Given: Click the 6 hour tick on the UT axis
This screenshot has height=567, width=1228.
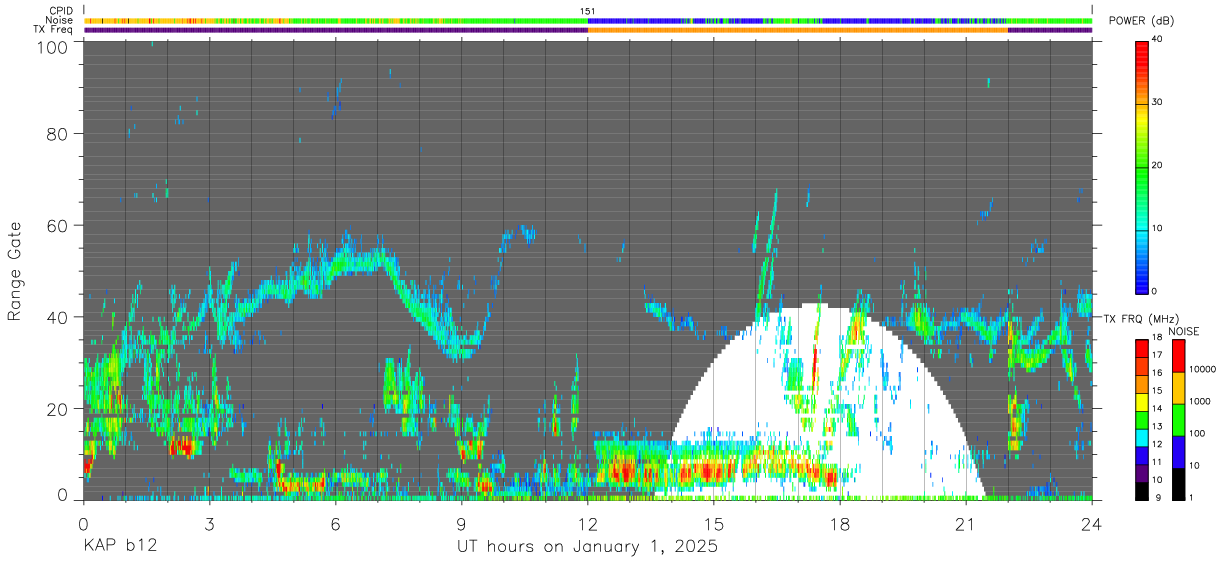Looking at the screenshot, I should (x=335, y=523).
